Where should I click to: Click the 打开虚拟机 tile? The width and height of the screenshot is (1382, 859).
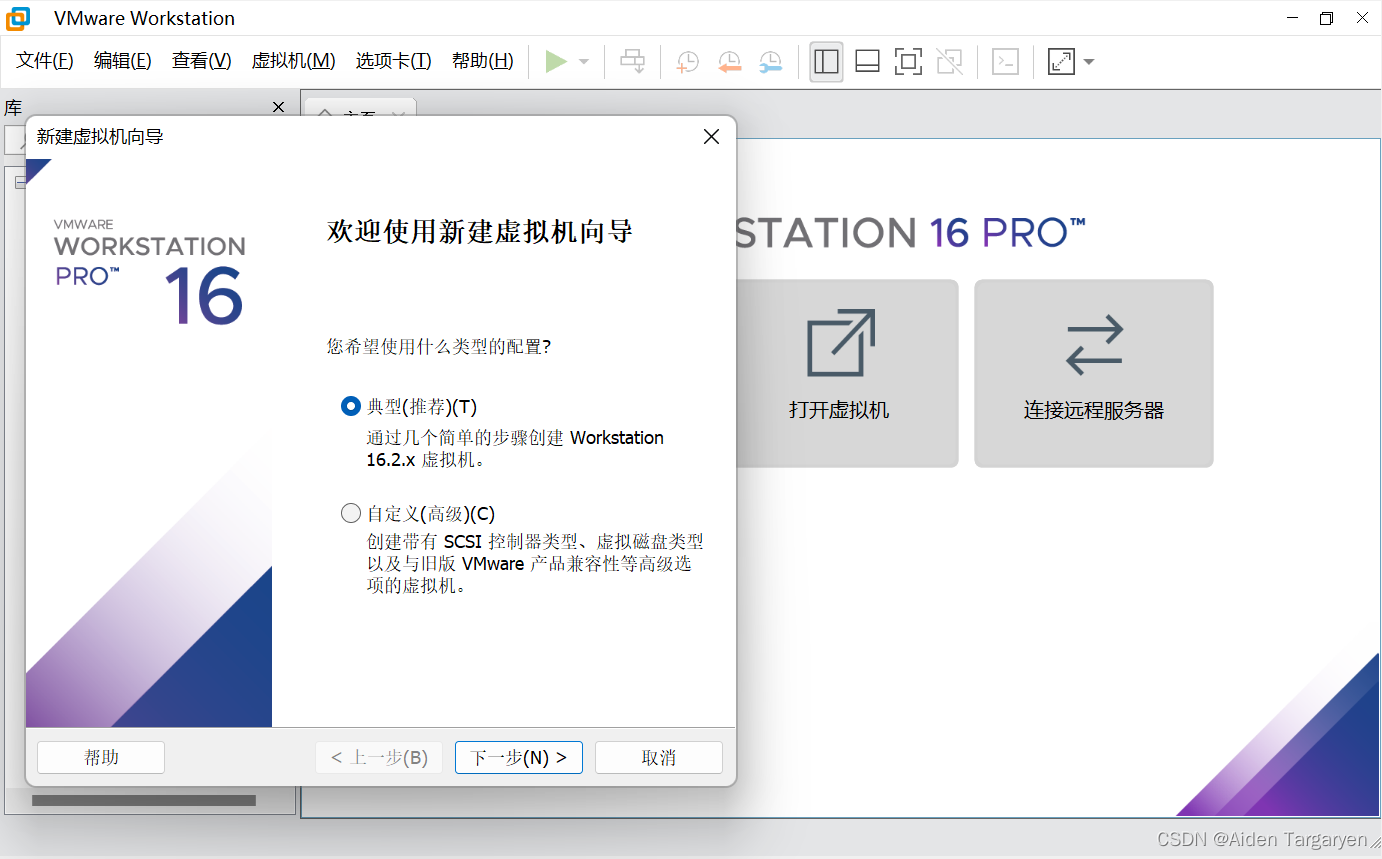[x=847, y=373]
